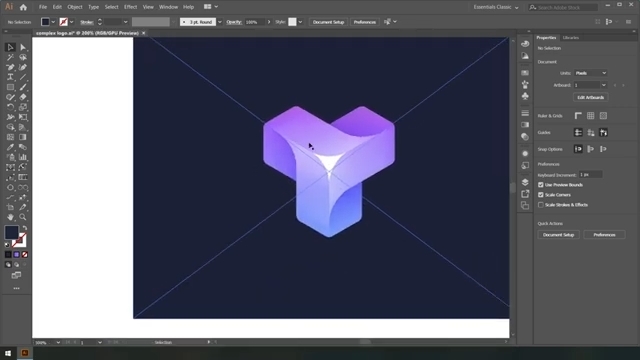Viewport: 640px width, 360px height.
Task: Enable Scale Strokes & Effects
Action: click(541, 205)
